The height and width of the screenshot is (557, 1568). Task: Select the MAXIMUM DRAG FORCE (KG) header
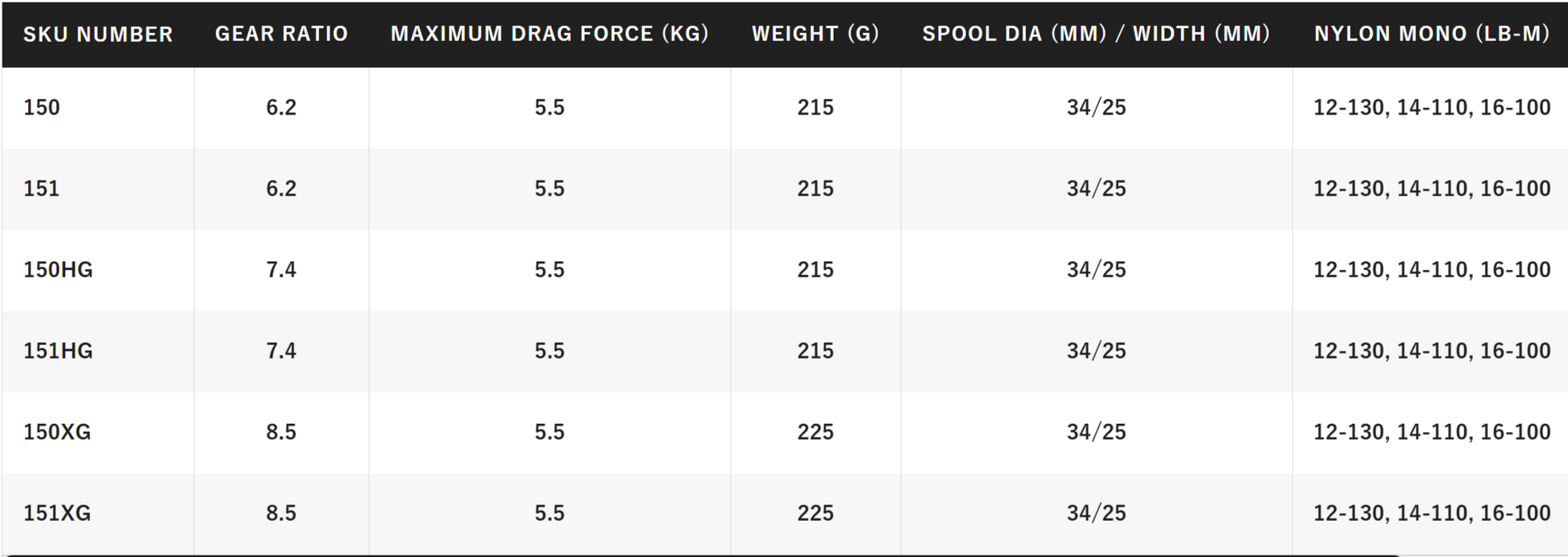(x=550, y=34)
